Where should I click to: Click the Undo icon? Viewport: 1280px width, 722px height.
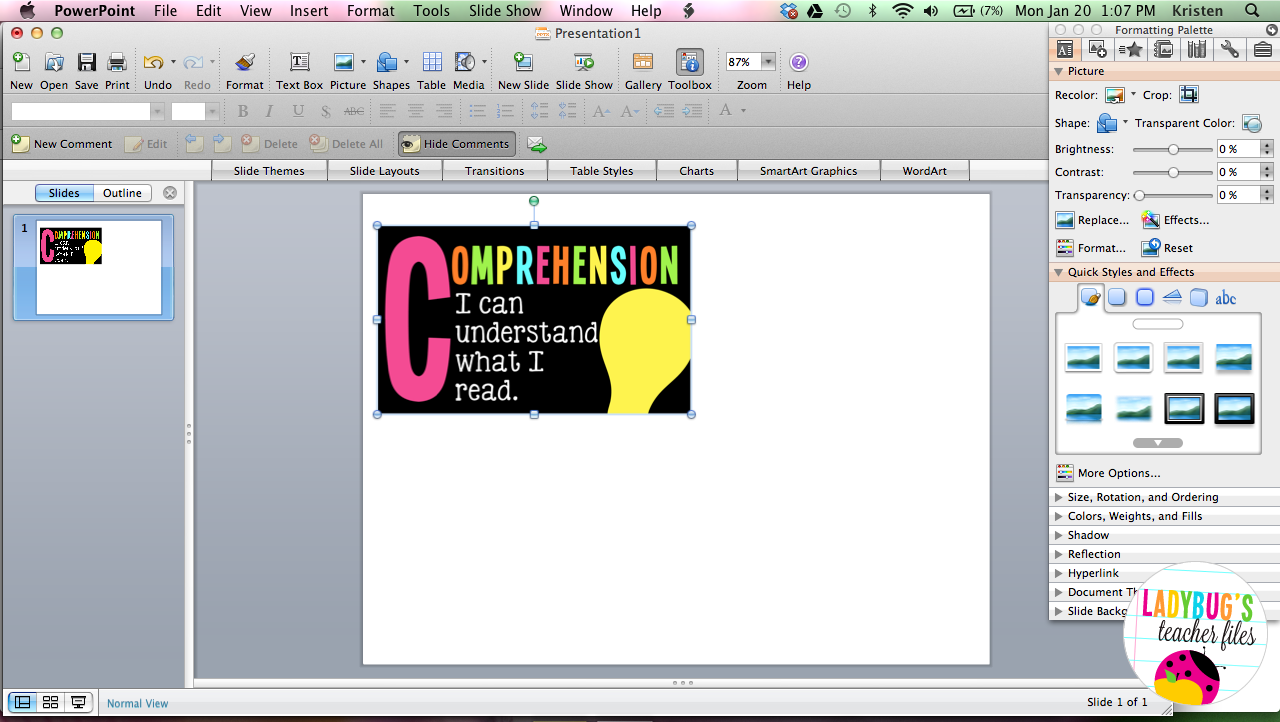(x=153, y=63)
